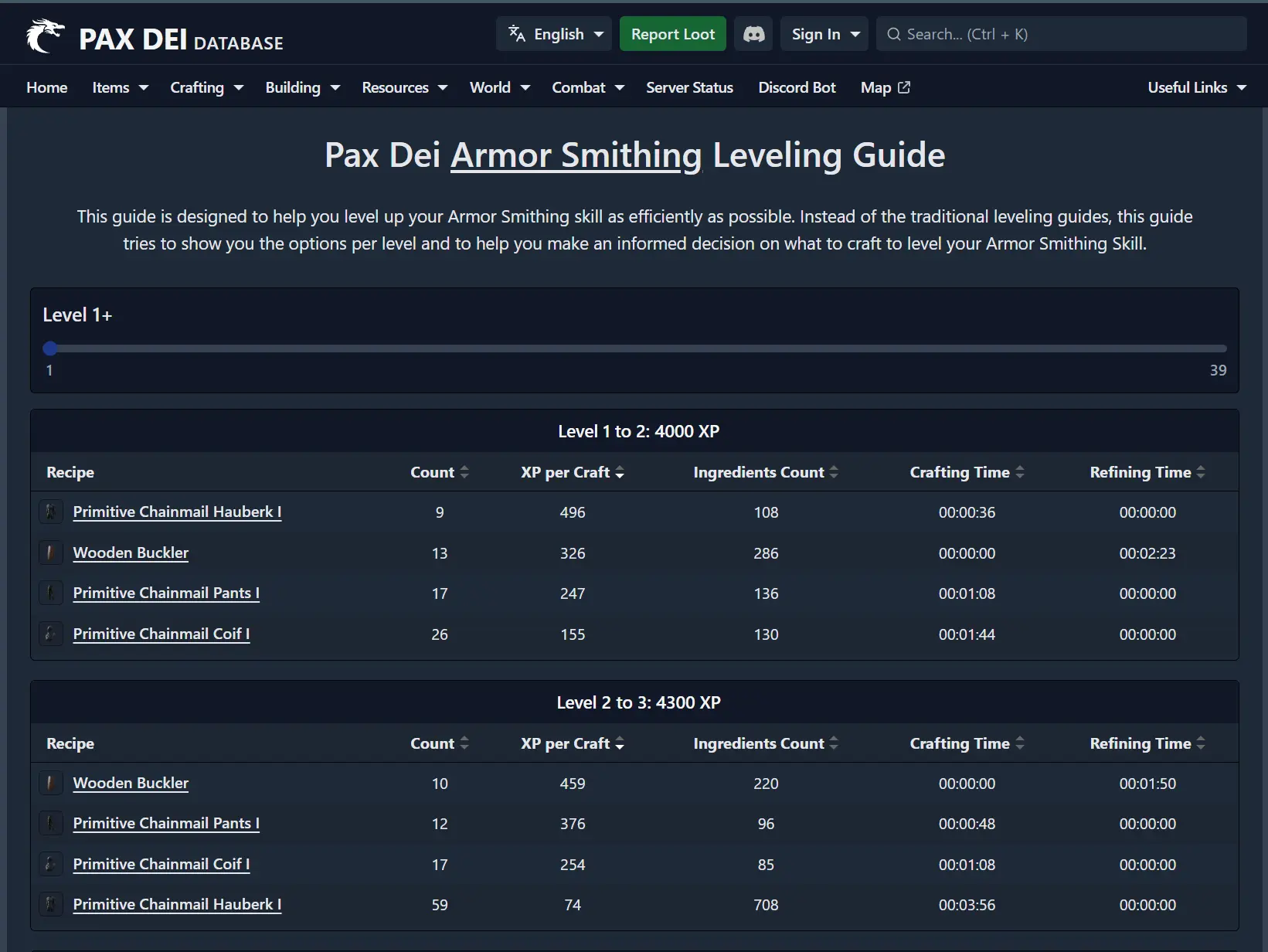Go to the Server Status page
The width and height of the screenshot is (1268, 952).
click(x=689, y=87)
